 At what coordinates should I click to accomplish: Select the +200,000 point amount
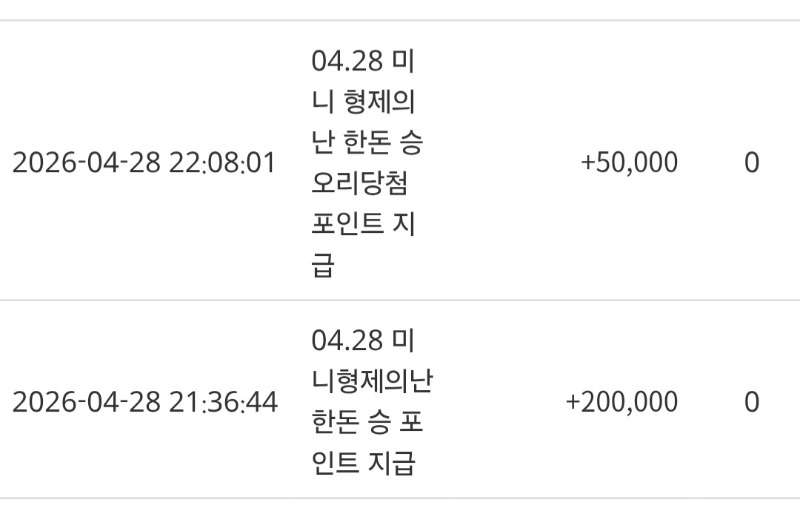(x=621, y=402)
